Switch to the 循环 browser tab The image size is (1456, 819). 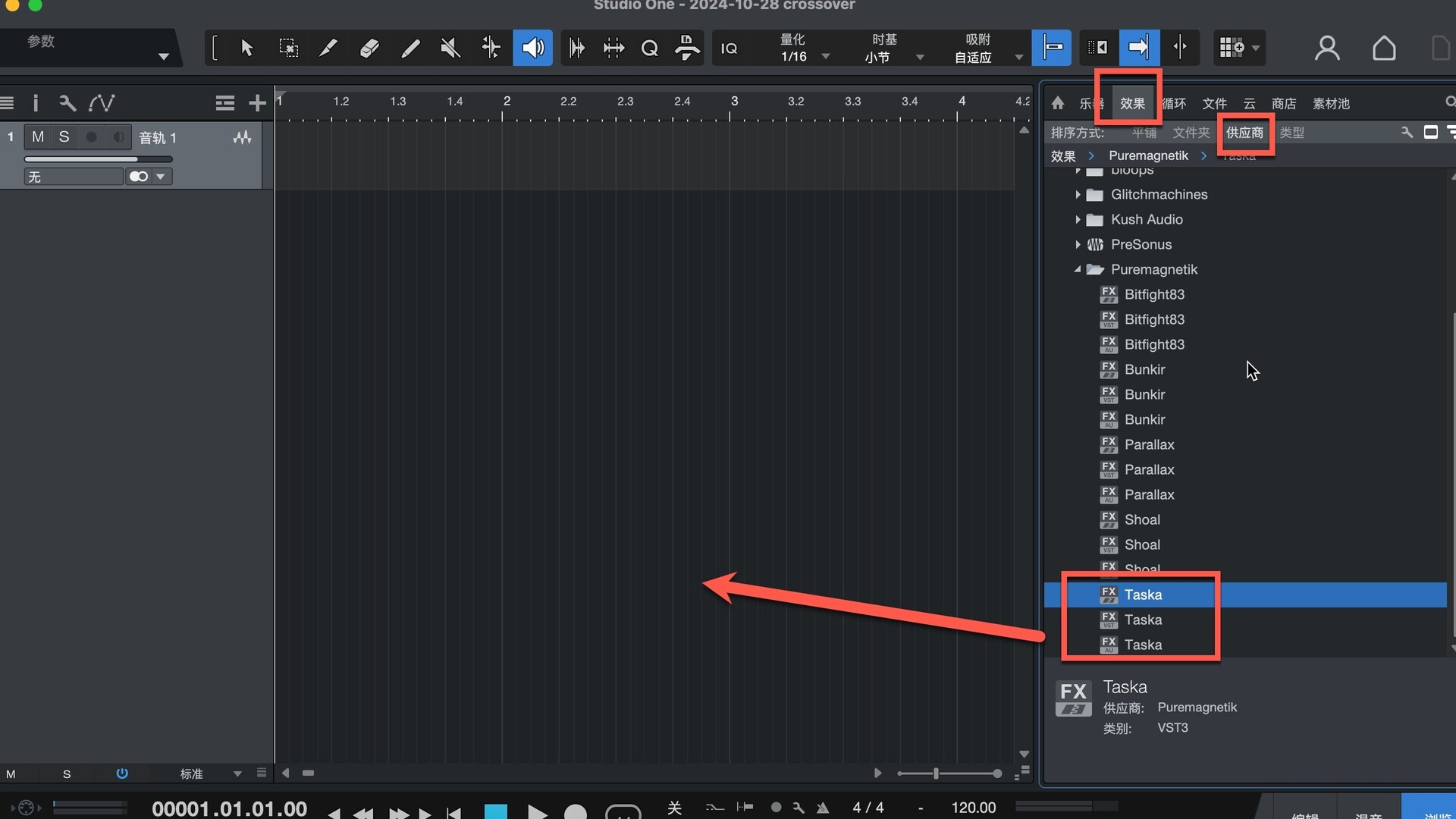pos(1174,103)
